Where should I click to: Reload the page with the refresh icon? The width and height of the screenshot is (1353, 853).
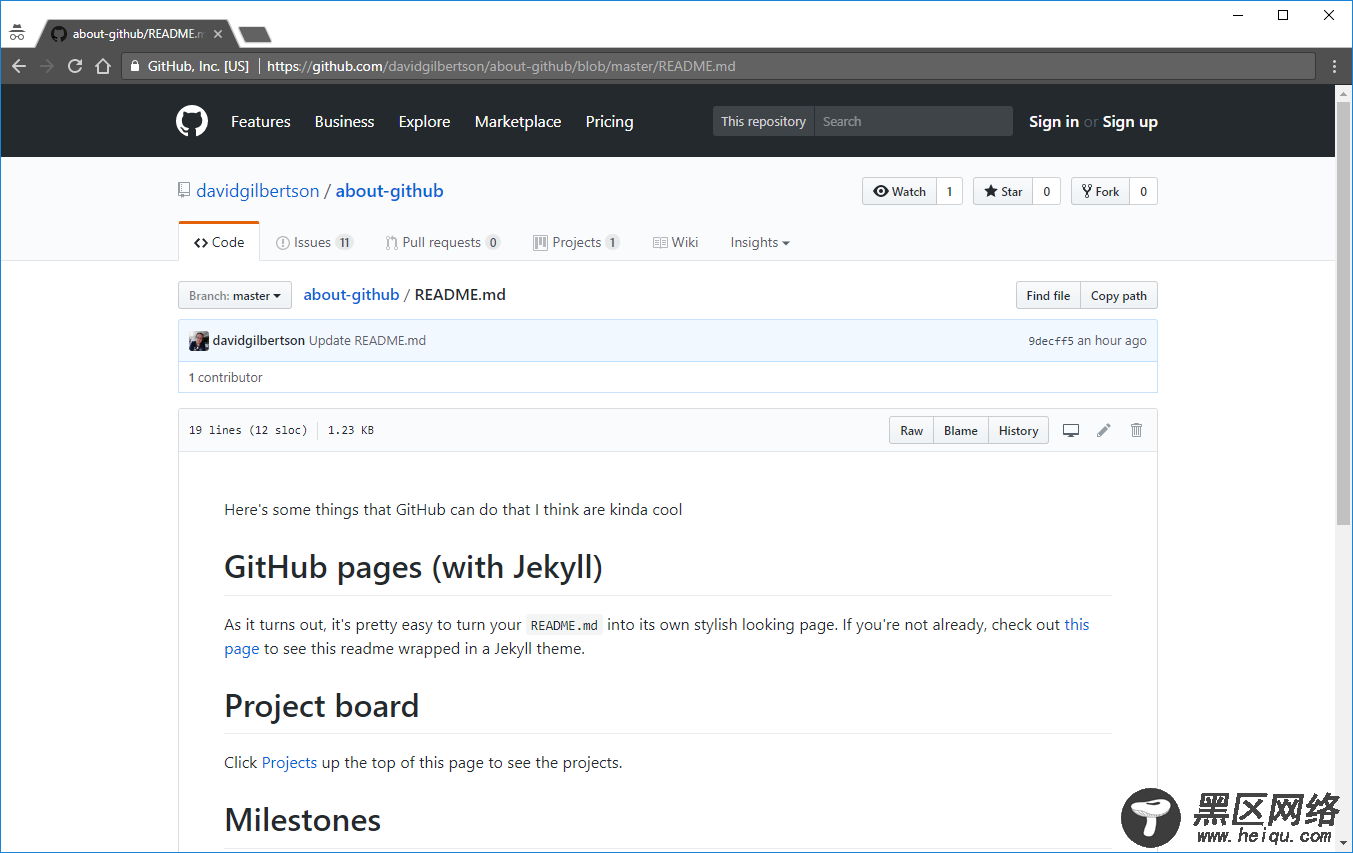point(75,66)
